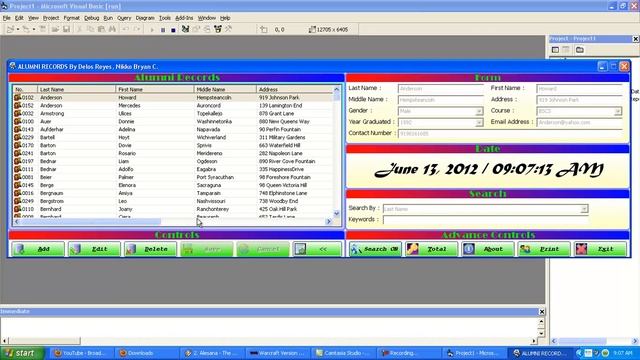Select record 0143 Aufderhar
This screenshot has width=640, height=360.
(x=173, y=129)
